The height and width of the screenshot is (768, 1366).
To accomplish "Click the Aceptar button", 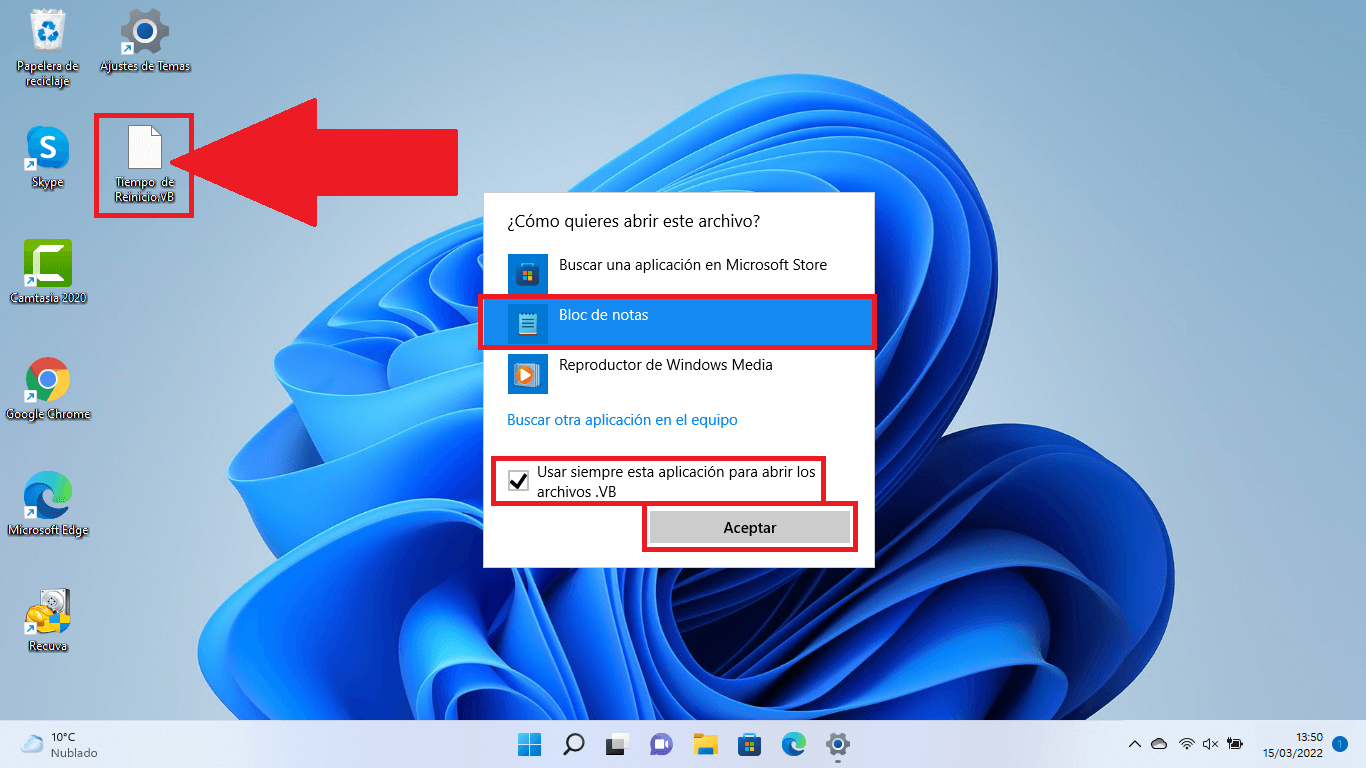I will click(x=750, y=528).
